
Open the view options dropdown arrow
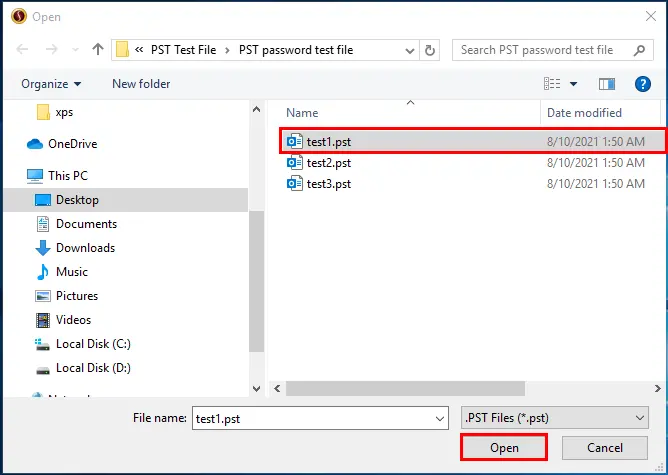tap(571, 84)
